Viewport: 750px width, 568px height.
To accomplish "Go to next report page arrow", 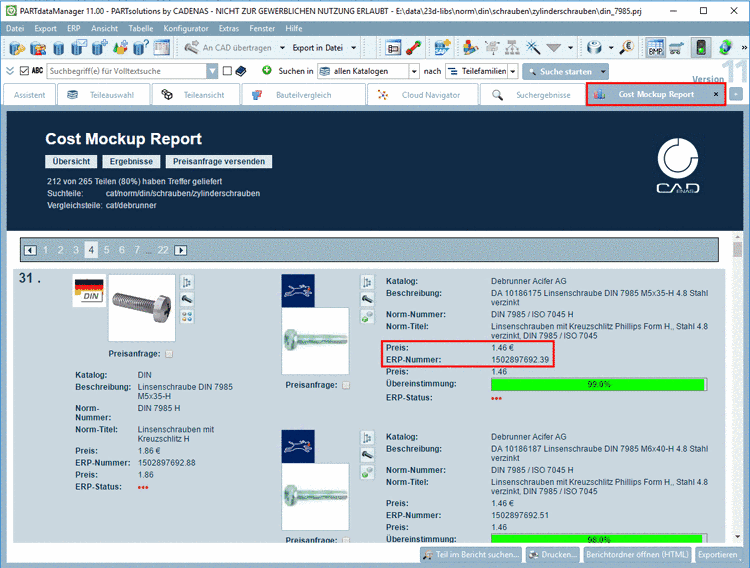I will (180, 250).
